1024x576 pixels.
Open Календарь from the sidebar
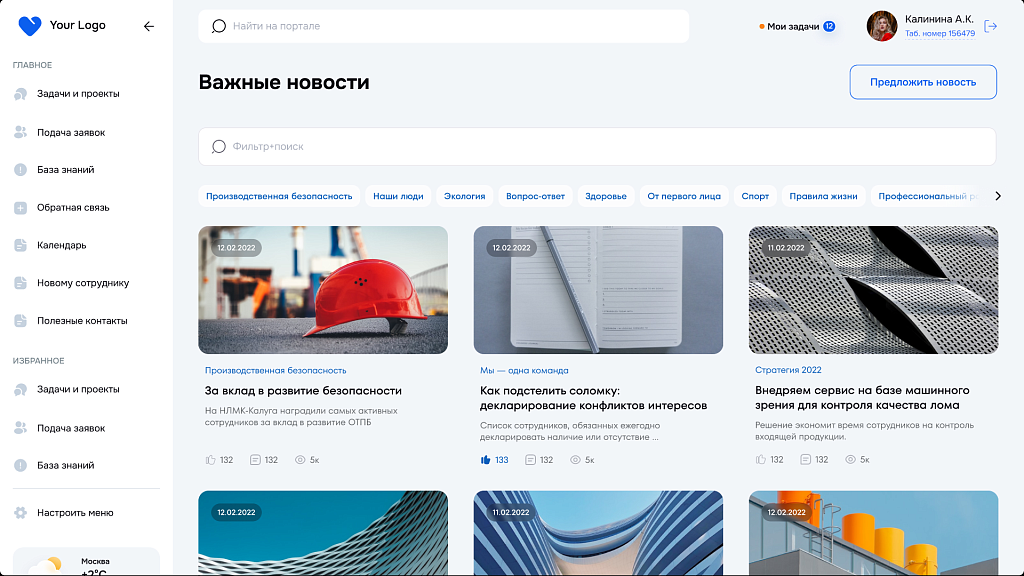click(x=60, y=244)
